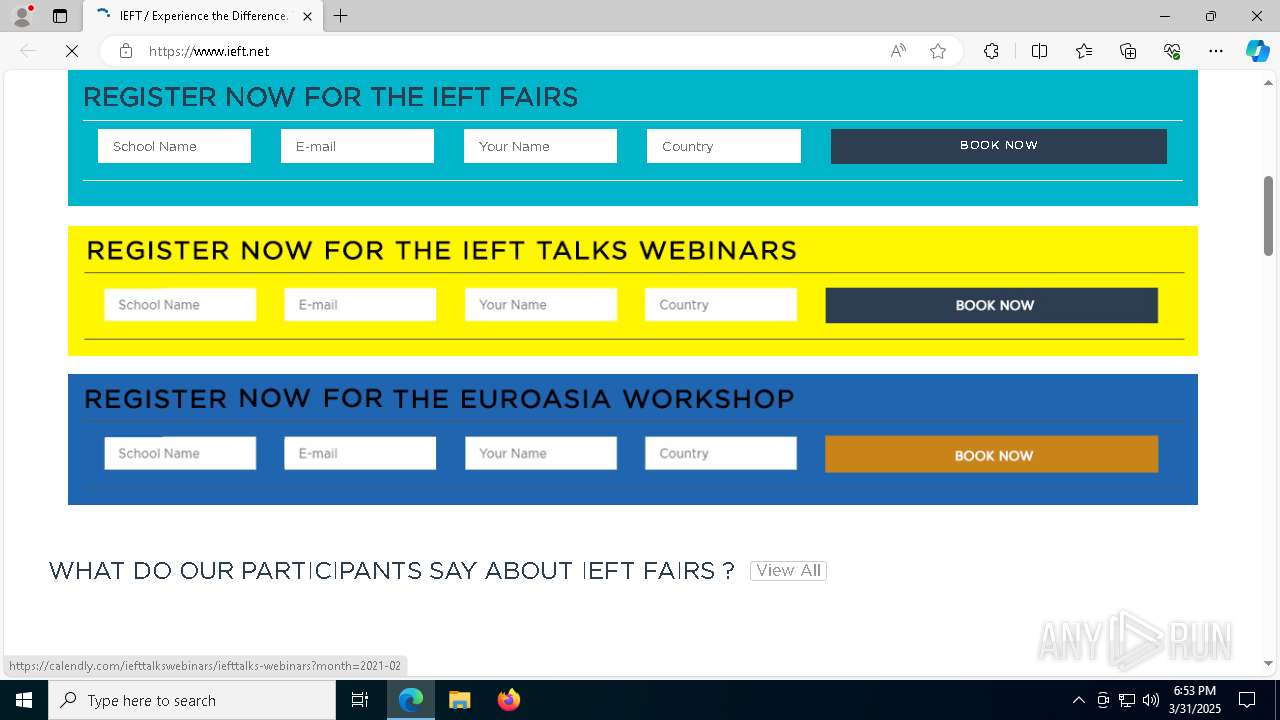Image resolution: width=1280 pixels, height=720 pixels.
Task: Open the volume speaker icon
Action: (x=1150, y=700)
